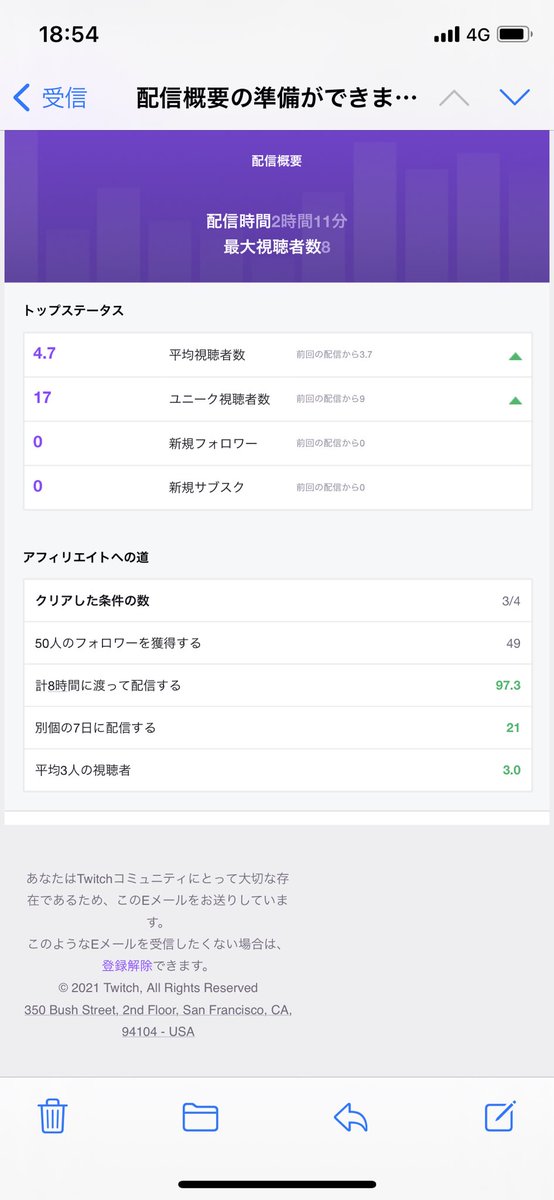Open the previous message with the up chevron
Image resolution: width=554 pixels, height=1200 pixels.
(x=454, y=97)
